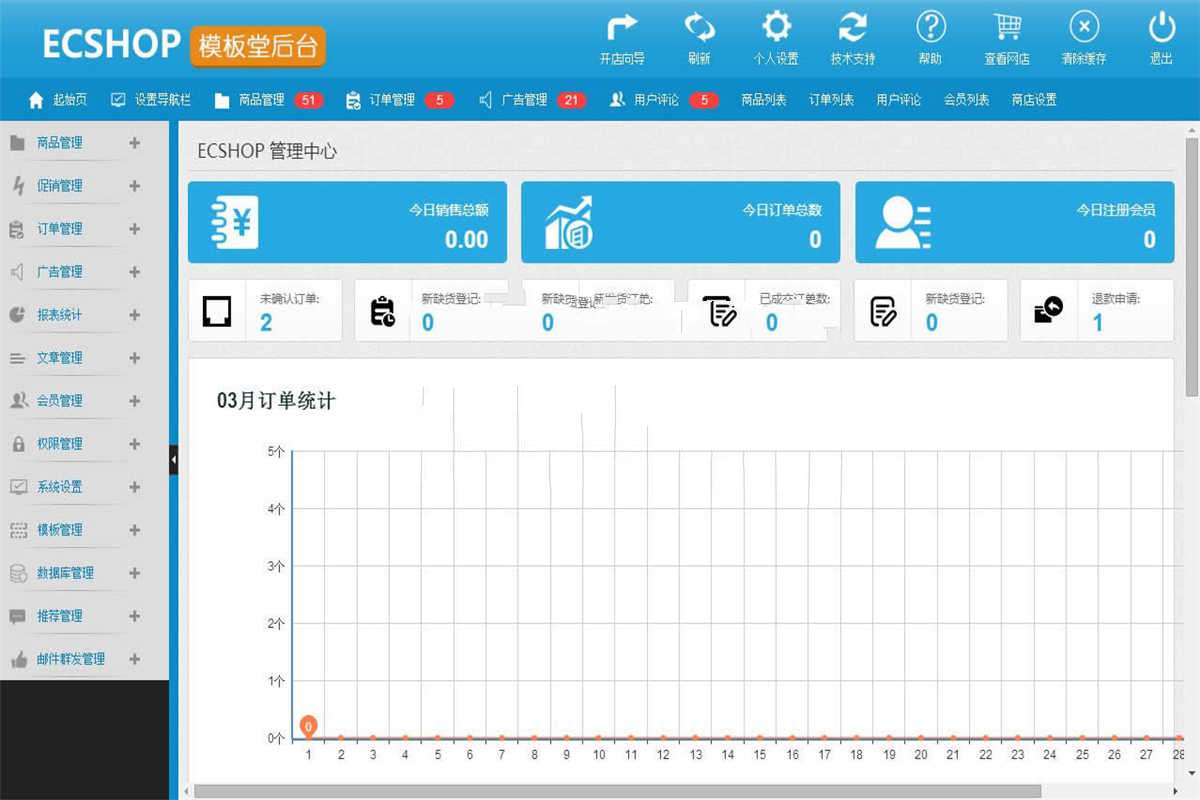This screenshot has width=1200, height=800.
Task: Click the 未确认订单 square icon
Action: point(217,311)
